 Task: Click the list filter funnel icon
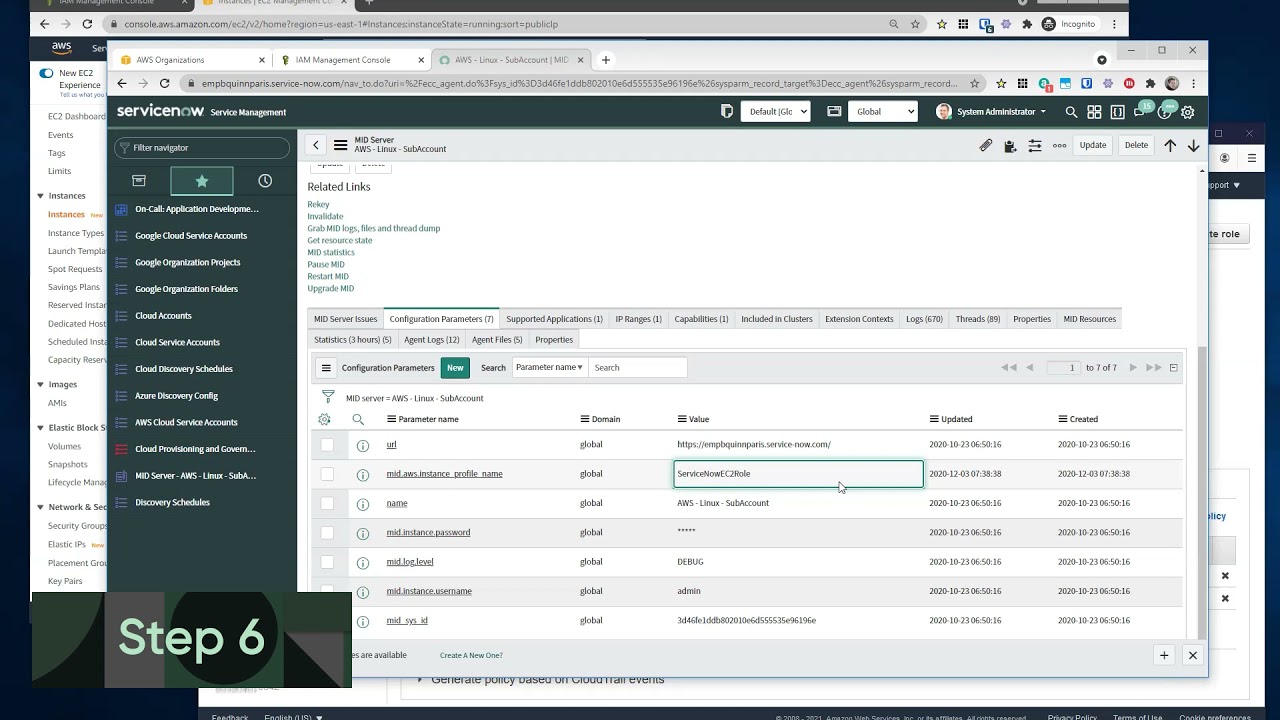pos(328,397)
